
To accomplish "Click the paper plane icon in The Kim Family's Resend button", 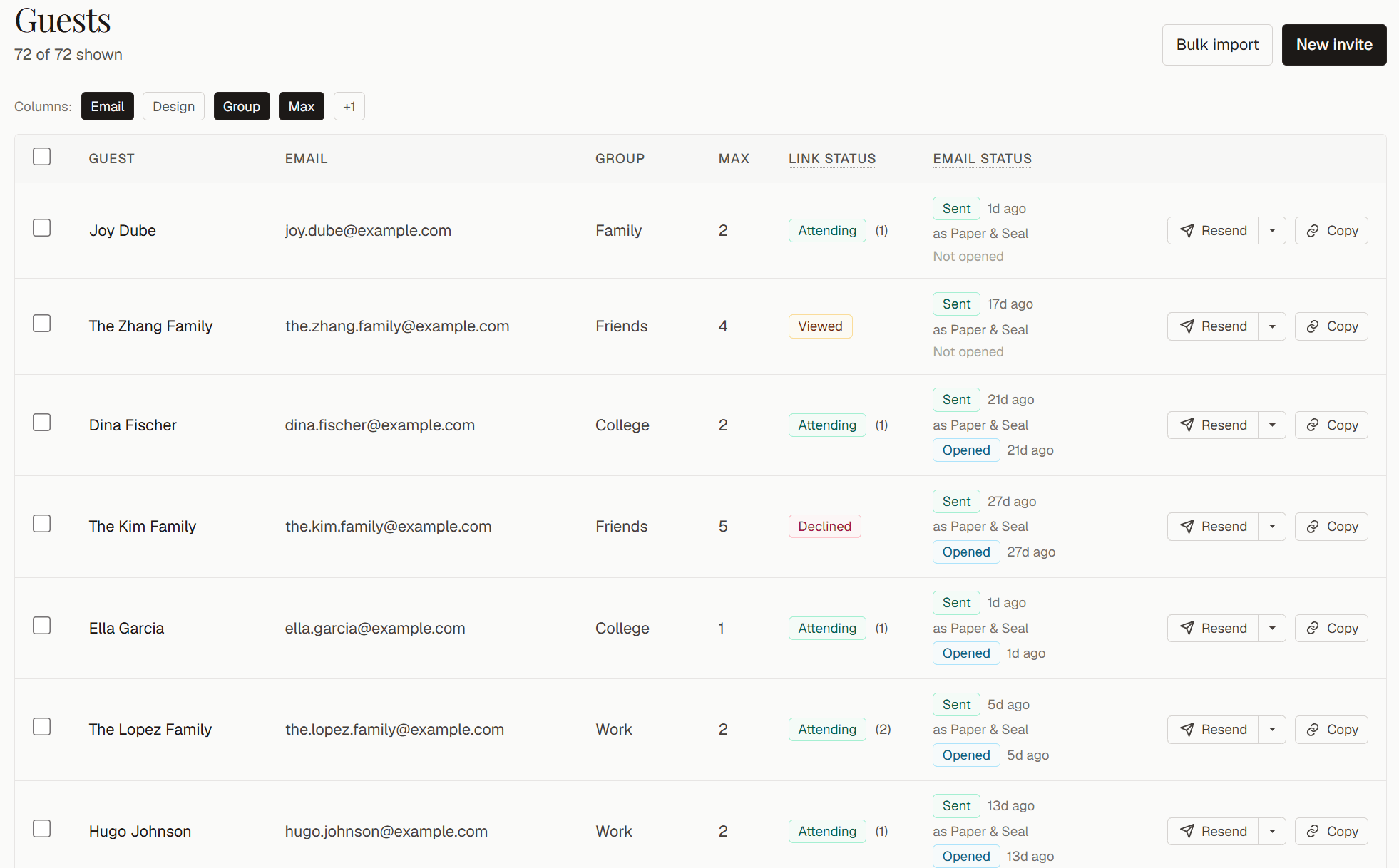I will point(1187,527).
